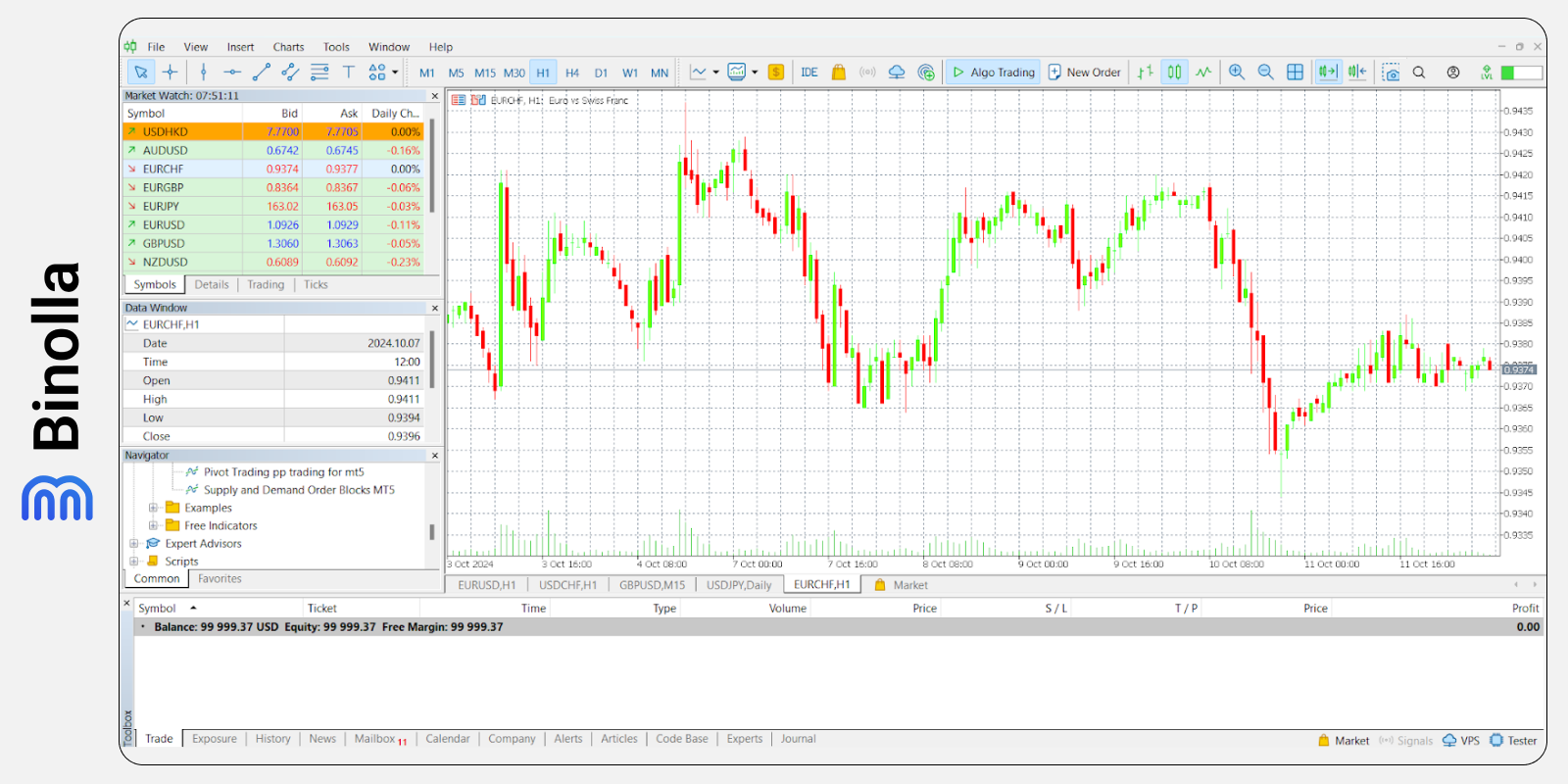The height and width of the screenshot is (784, 1568).
Task: Toggle chart auto-scroll to end
Action: pyautogui.click(x=1327, y=72)
